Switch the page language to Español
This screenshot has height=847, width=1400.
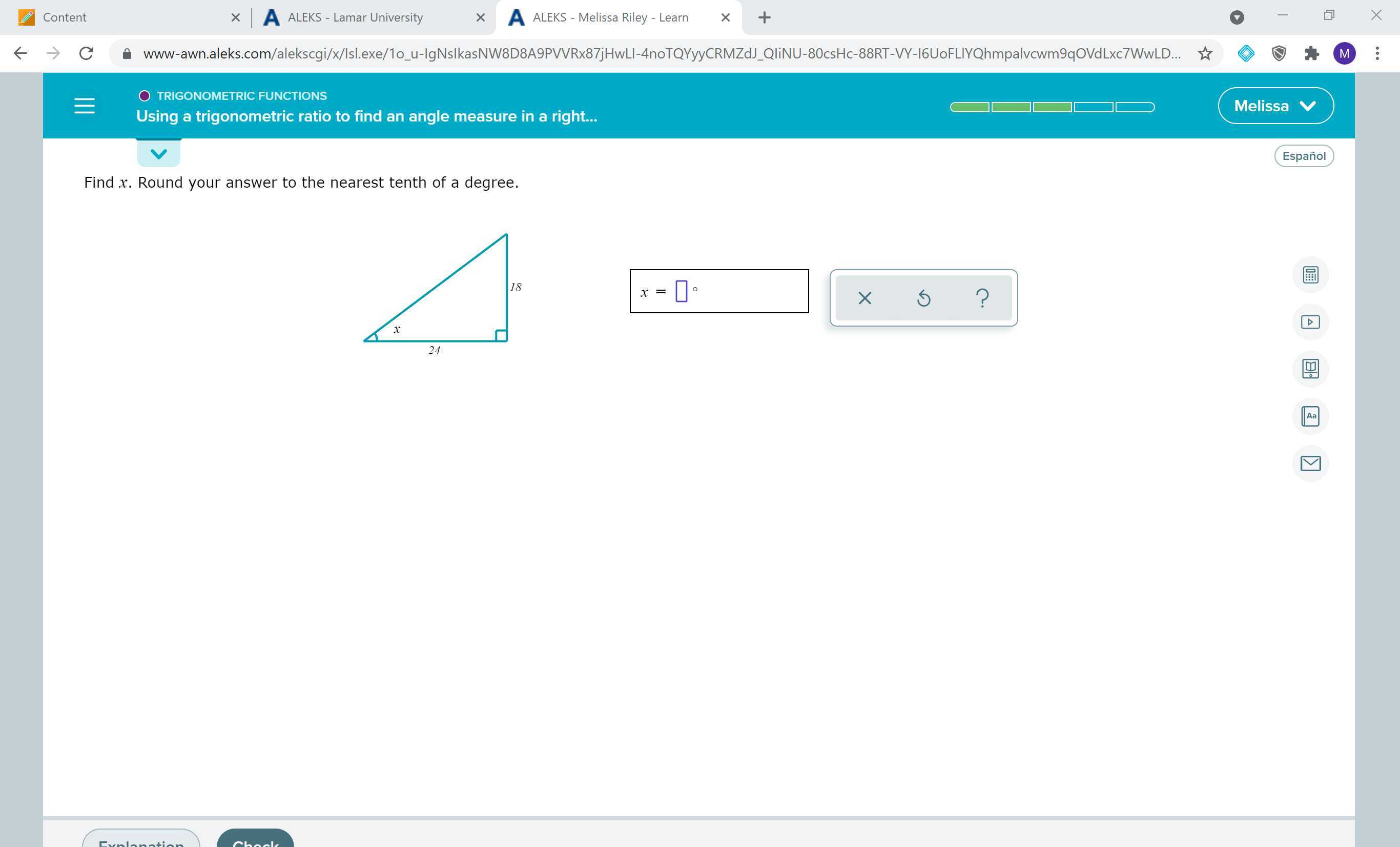[1304, 155]
